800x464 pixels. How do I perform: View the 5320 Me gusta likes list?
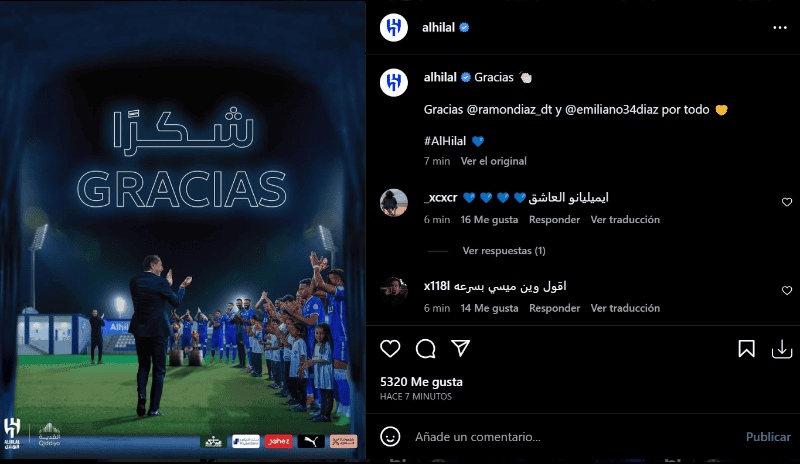421,382
